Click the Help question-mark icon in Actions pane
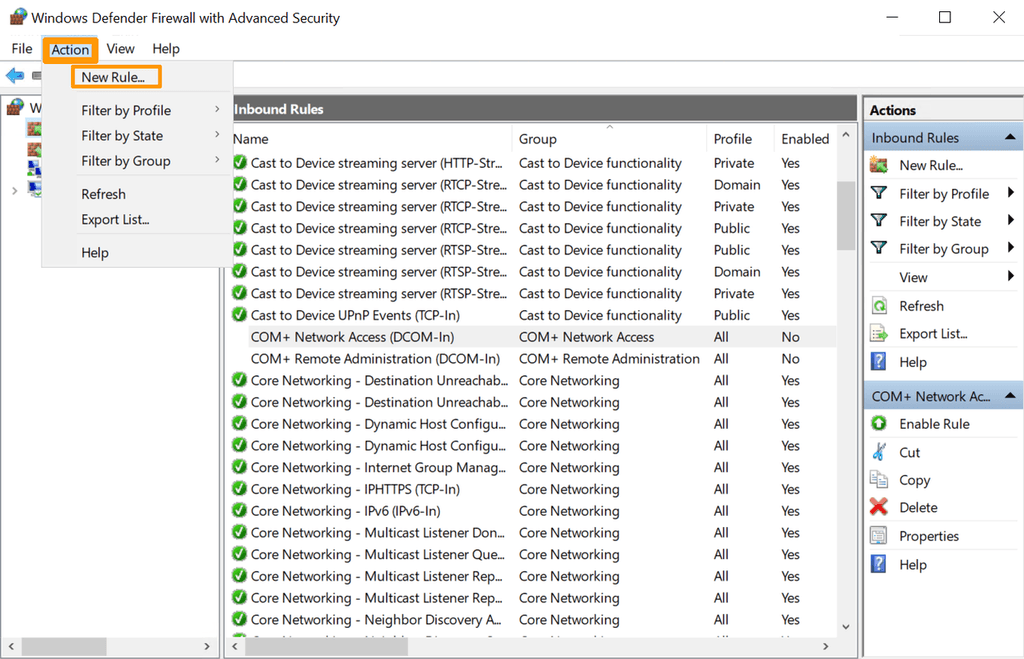Image resolution: width=1024 pixels, height=659 pixels. (x=878, y=361)
